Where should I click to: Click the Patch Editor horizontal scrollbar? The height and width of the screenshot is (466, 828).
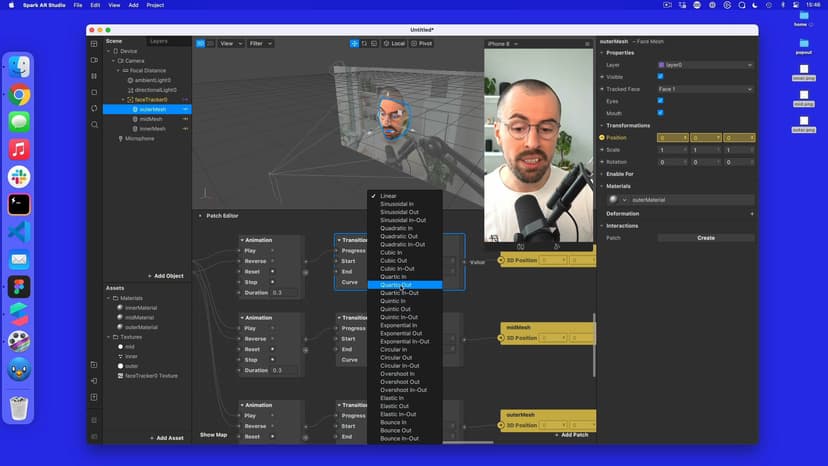468,442
